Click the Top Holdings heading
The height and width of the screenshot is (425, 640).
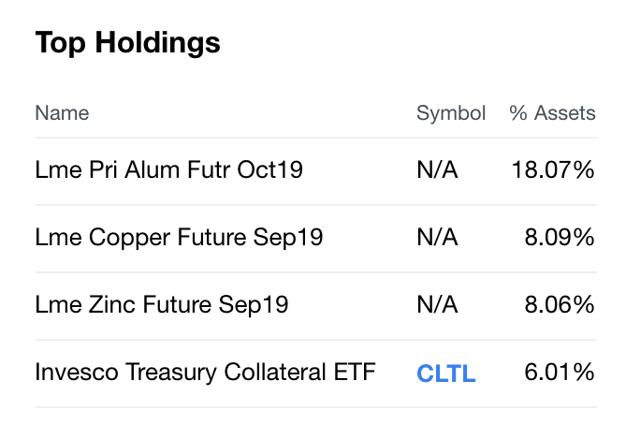127,43
